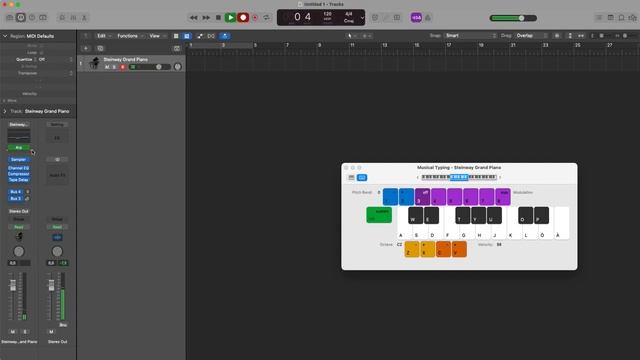Toggle the Flex button

[x=211, y=36]
